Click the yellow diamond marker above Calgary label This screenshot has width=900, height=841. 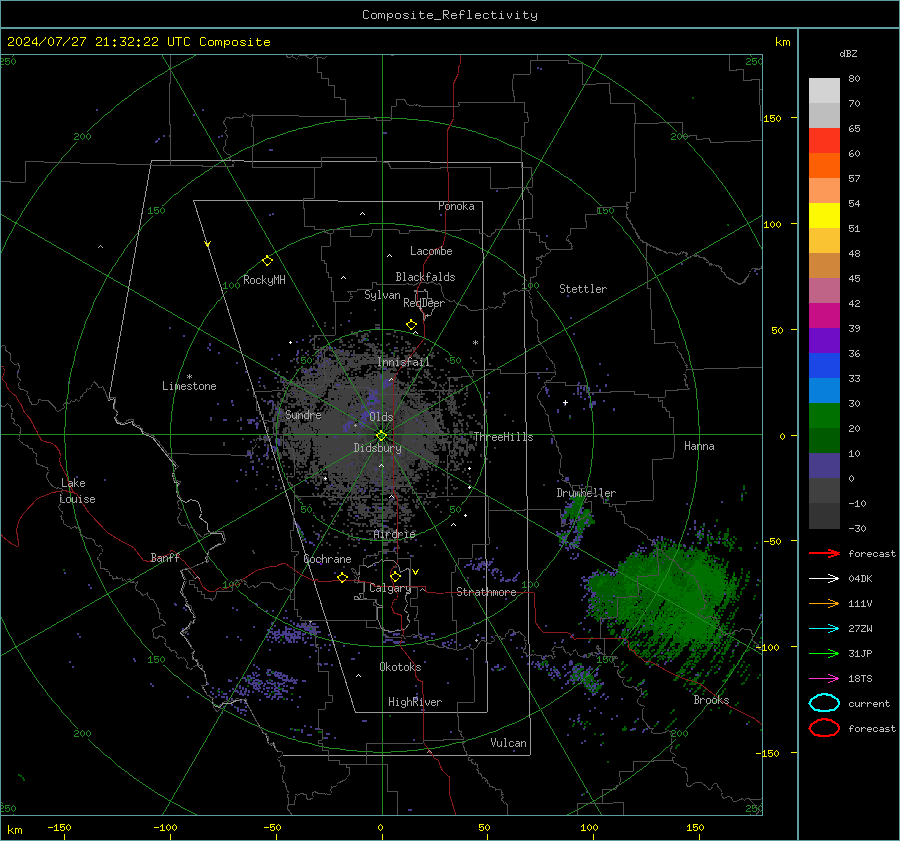tap(395, 576)
